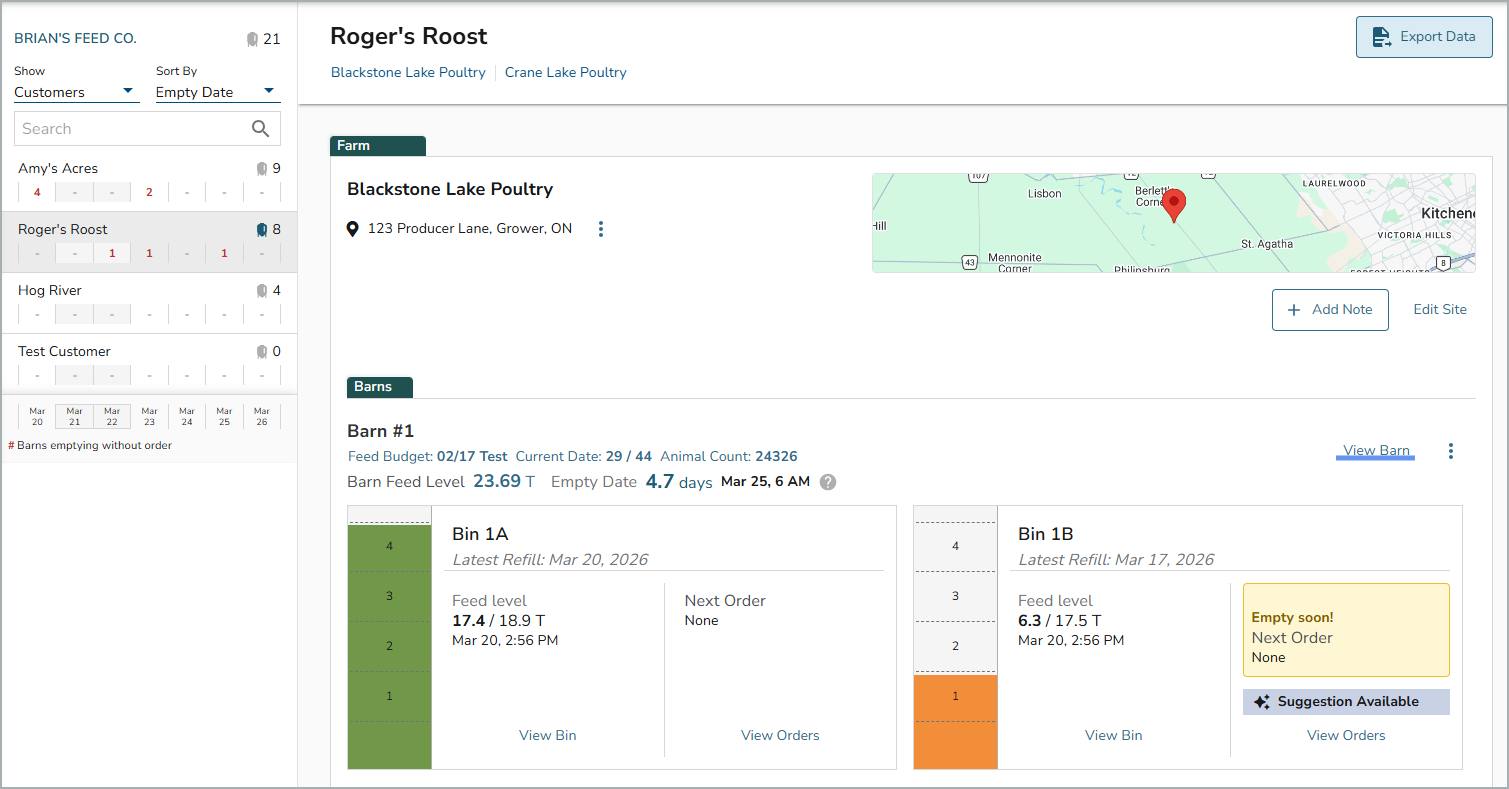This screenshot has height=789, width=1509.
Task: Click Suggestion Available for Bin 1B
Action: pos(1346,702)
